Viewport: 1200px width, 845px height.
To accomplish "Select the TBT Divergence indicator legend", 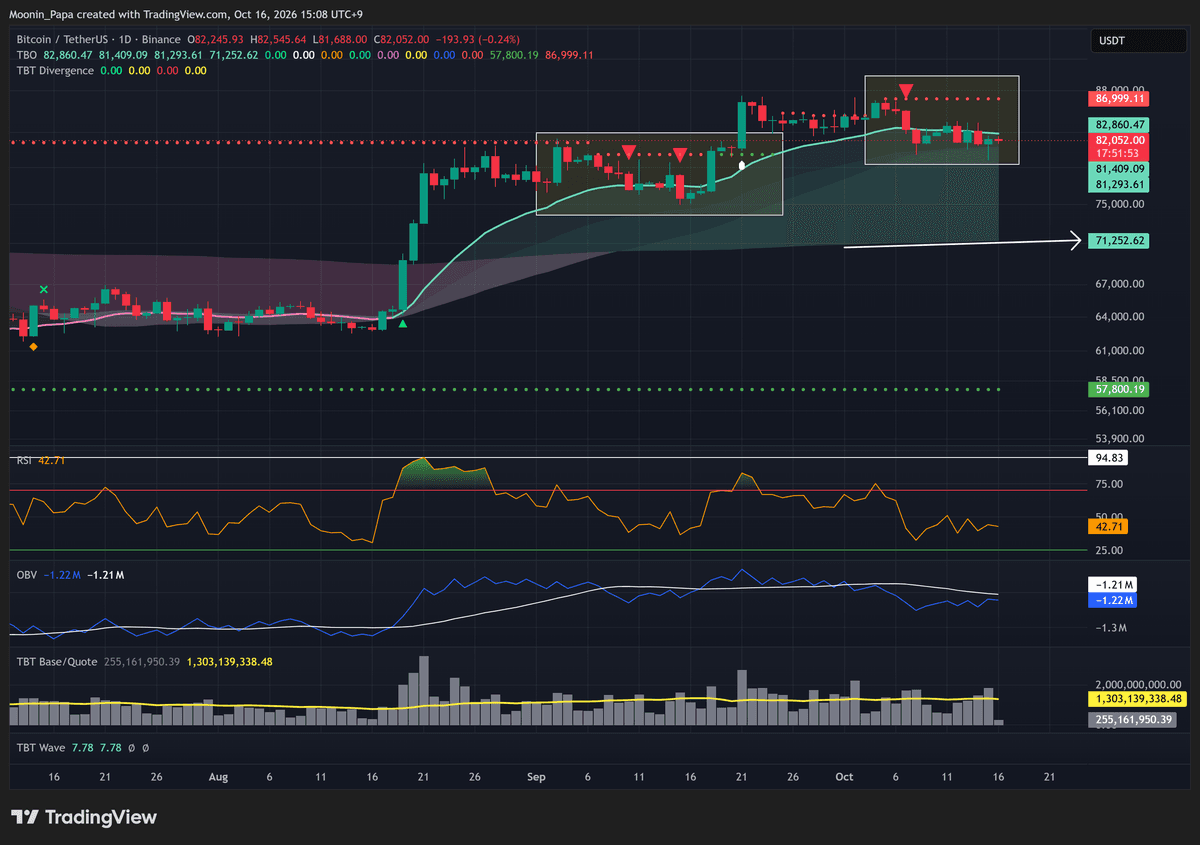I will tap(55, 71).
